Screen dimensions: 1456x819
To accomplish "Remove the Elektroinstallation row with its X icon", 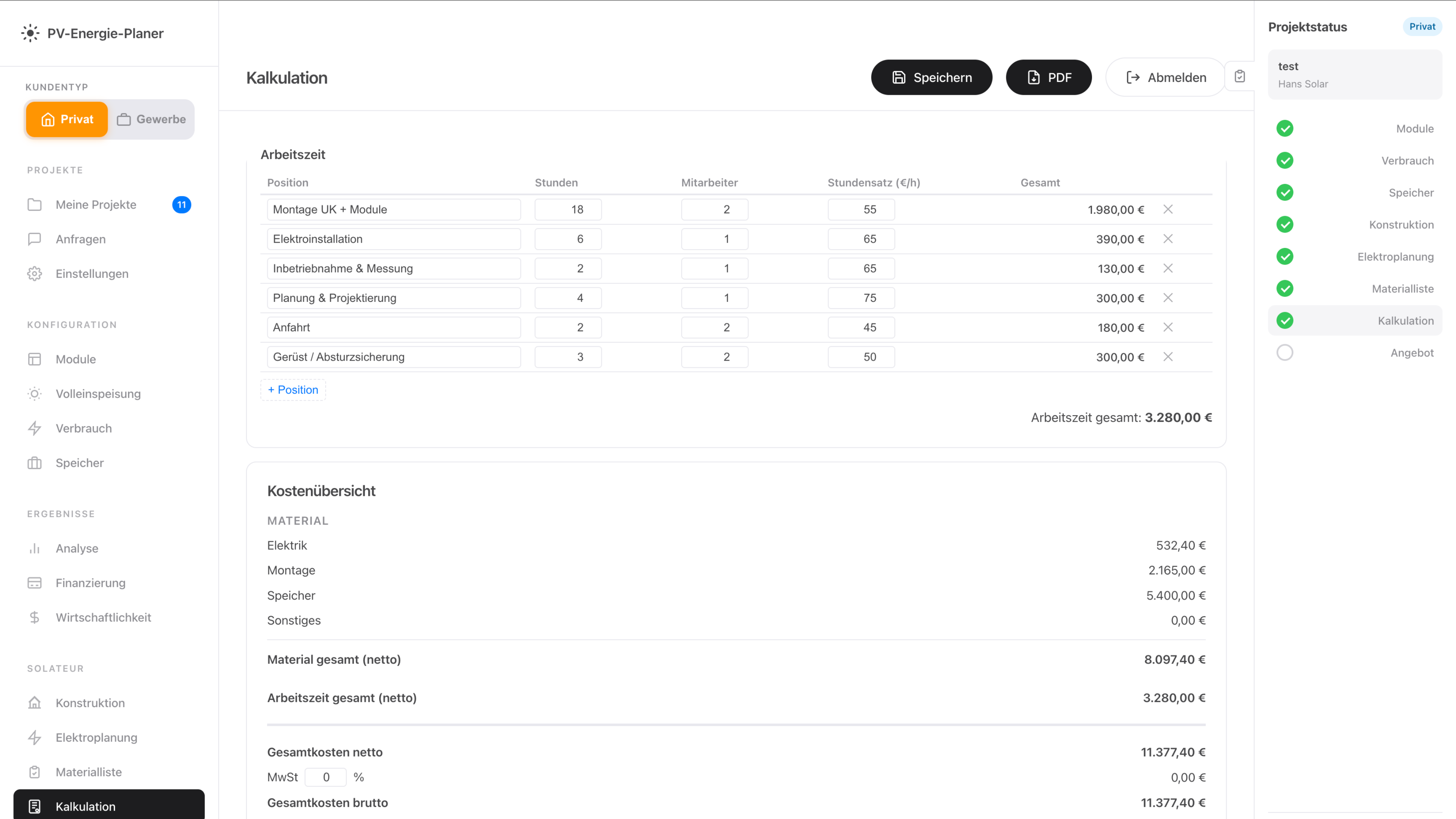I will [x=1168, y=239].
